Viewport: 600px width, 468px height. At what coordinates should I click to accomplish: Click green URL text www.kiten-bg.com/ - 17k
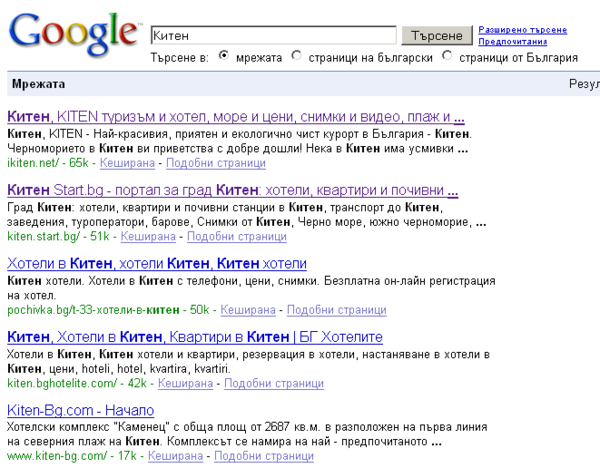coord(72,456)
